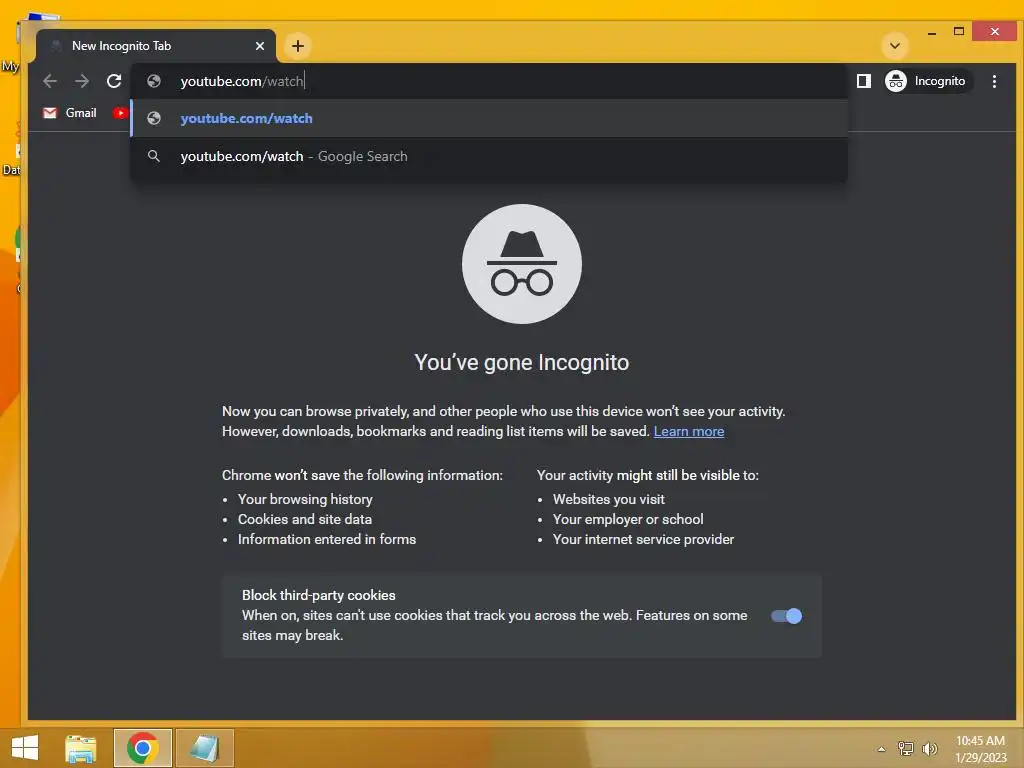This screenshot has width=1024, height=768.
Task: Minimize the Chrome window
Action: point(932,31)
